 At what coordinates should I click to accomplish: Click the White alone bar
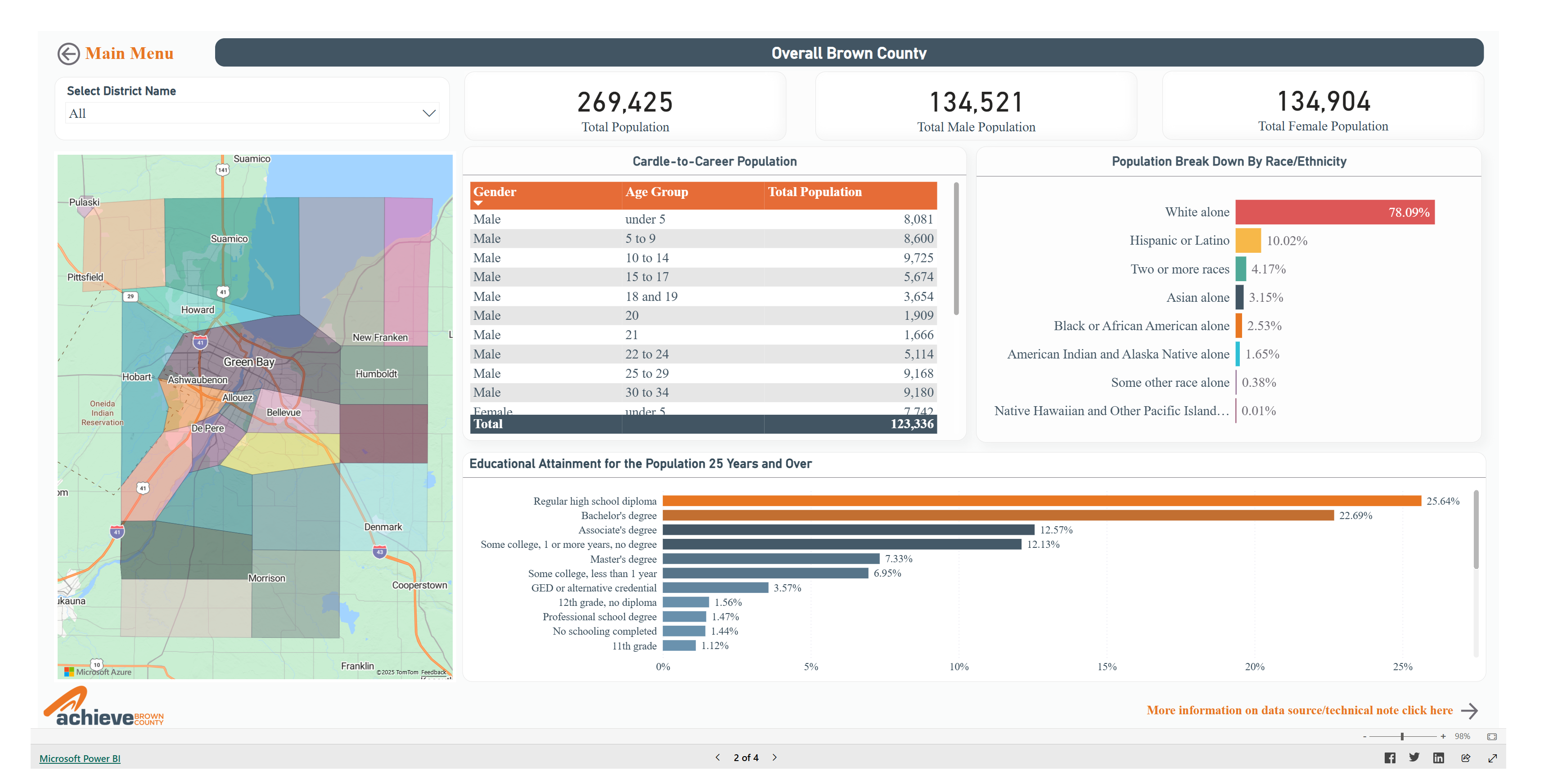click(x=1334, y=212)
